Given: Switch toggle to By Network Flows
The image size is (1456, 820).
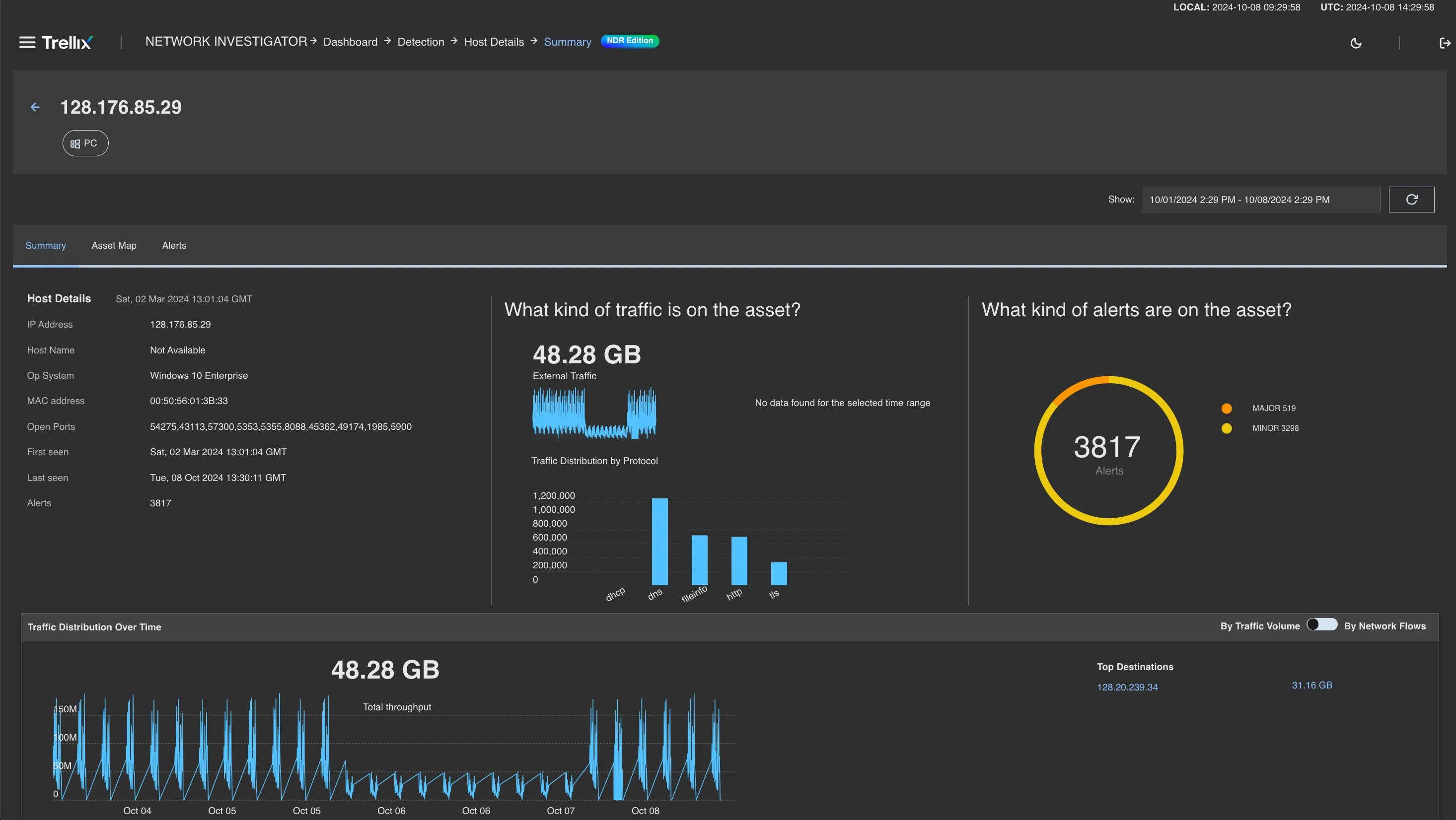Looking at the screenshot, I should pyautogui.click(x=1321, y=624).
